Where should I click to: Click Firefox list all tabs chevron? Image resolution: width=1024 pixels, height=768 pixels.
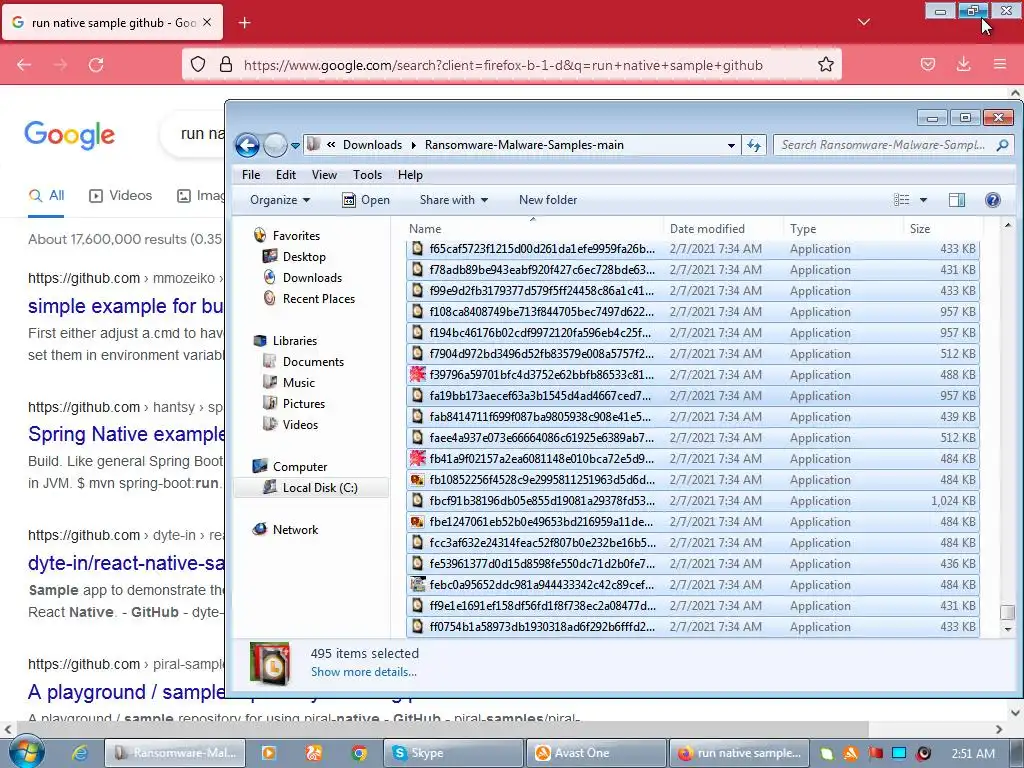click(x=864, y=22)
